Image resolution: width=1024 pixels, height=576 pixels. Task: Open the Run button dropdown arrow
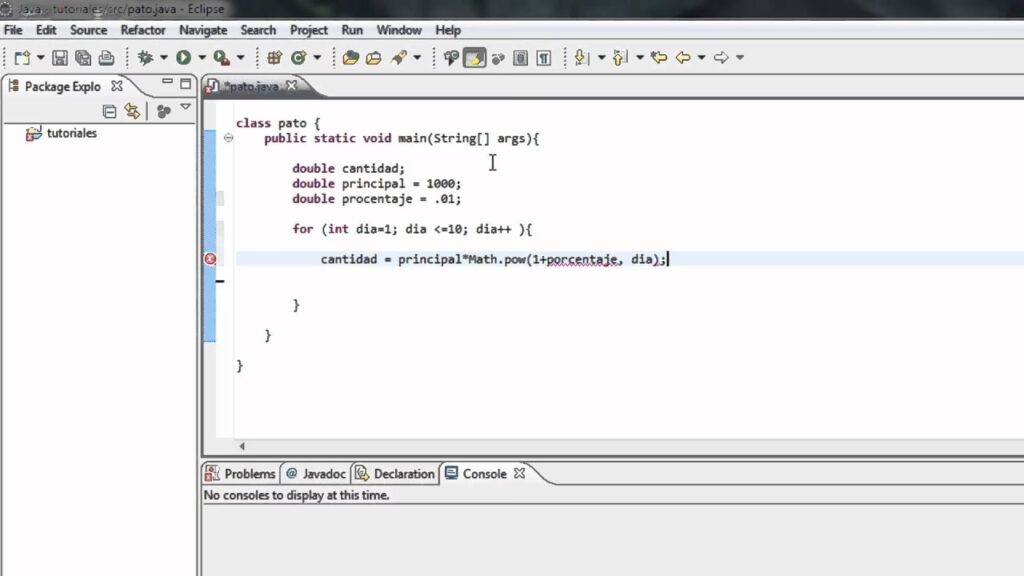[x=201, y=58]
